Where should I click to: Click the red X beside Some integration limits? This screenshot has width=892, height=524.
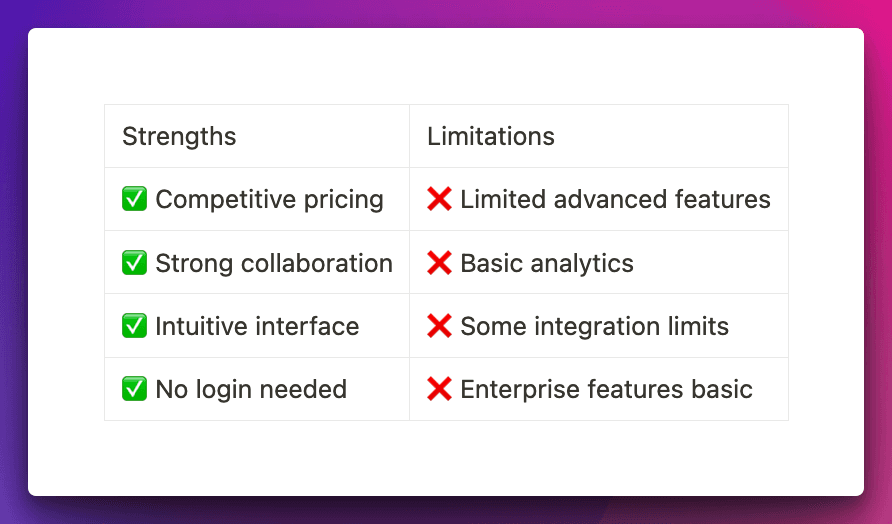pos(439,326)
